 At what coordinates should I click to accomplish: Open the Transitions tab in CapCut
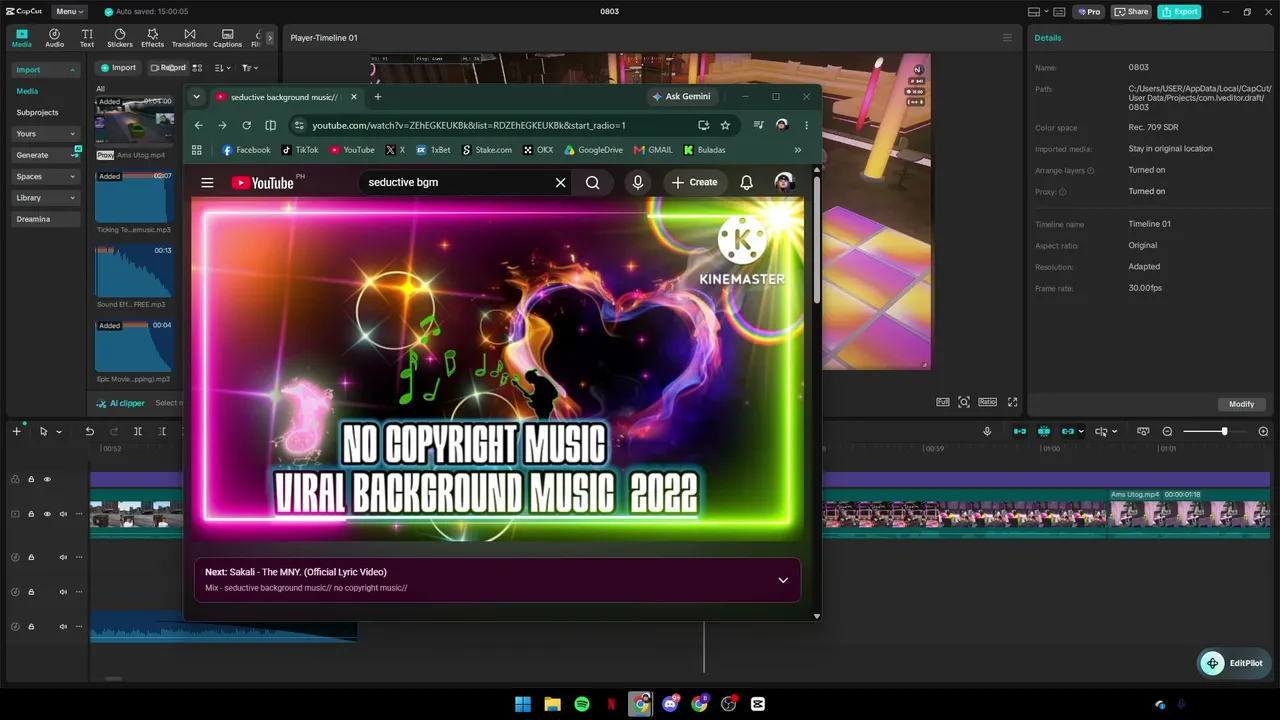[189, 38]
